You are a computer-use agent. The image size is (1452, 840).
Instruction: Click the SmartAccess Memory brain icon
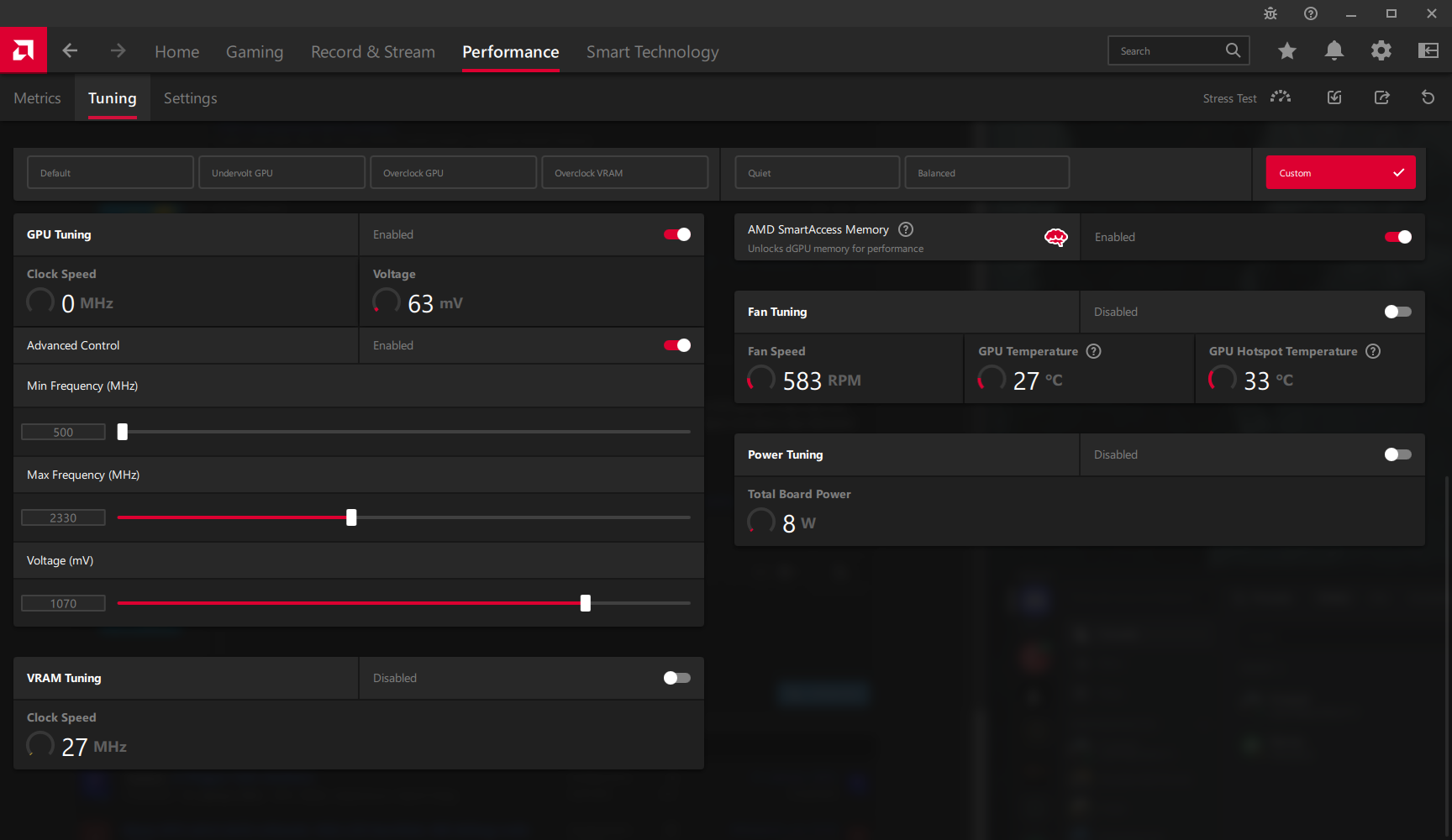tap(1056, 238)
